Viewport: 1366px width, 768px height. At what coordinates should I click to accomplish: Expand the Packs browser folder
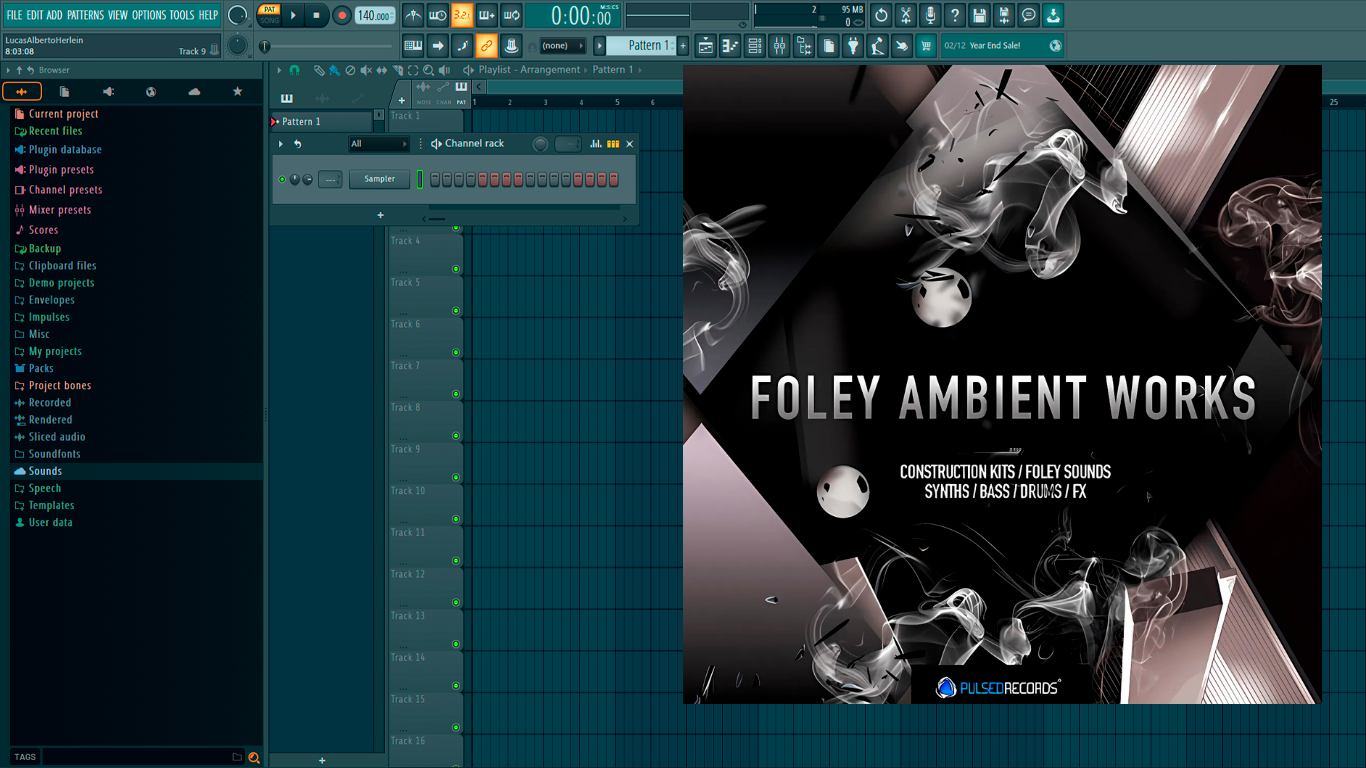click(x=41, y=368)
